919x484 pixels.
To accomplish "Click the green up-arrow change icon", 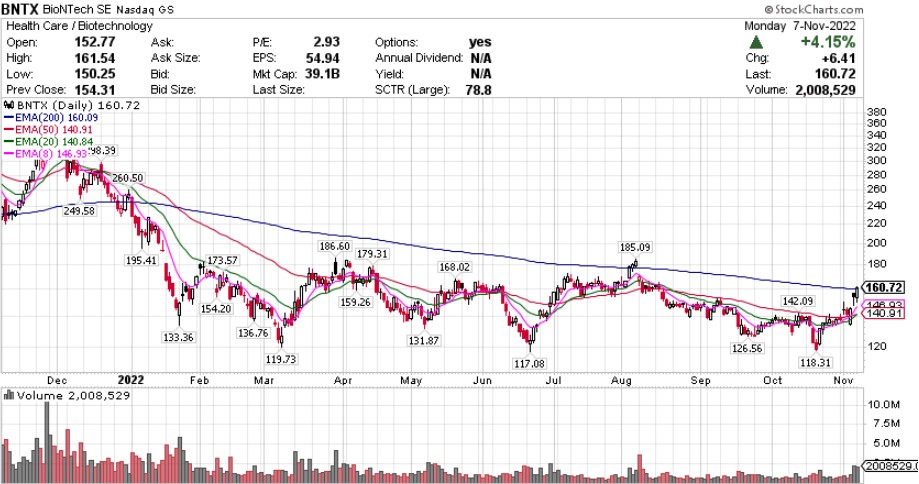I will click(756, 42).
